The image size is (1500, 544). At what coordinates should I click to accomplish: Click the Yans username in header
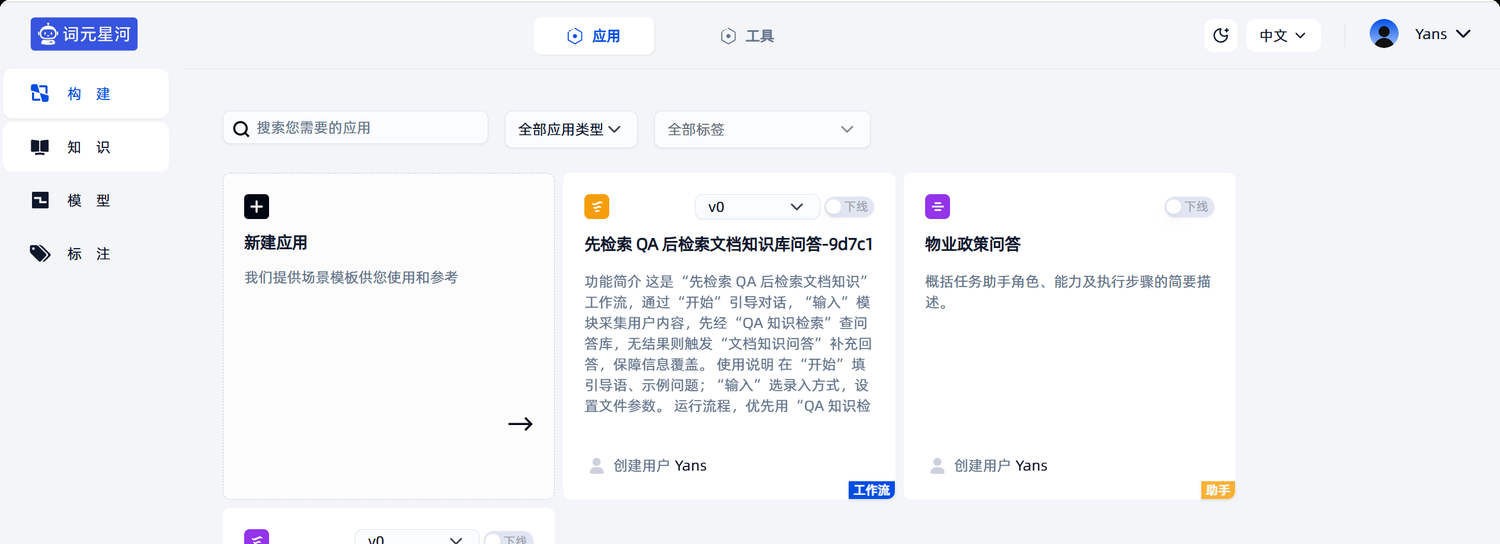[1431, 34]
